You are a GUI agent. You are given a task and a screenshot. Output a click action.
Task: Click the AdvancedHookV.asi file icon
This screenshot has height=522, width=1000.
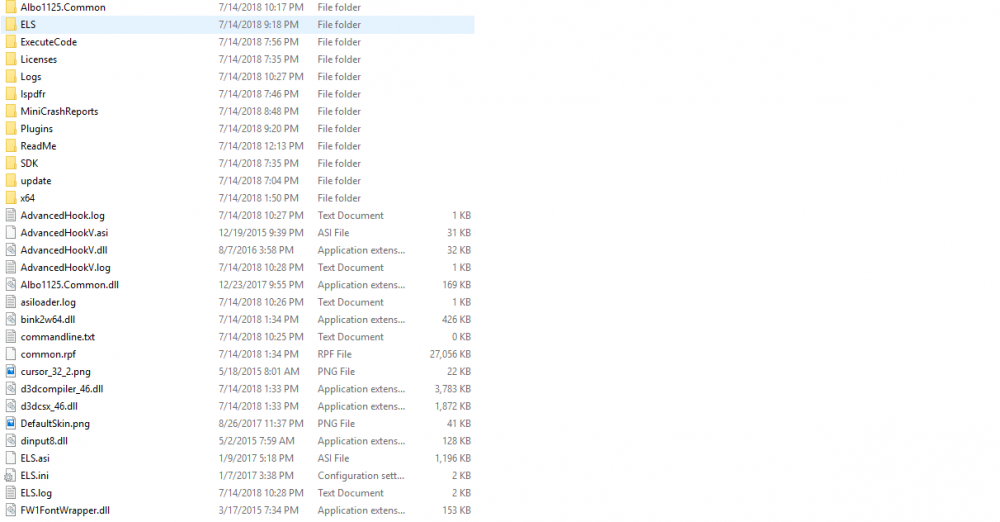click(x=10, y=232)
